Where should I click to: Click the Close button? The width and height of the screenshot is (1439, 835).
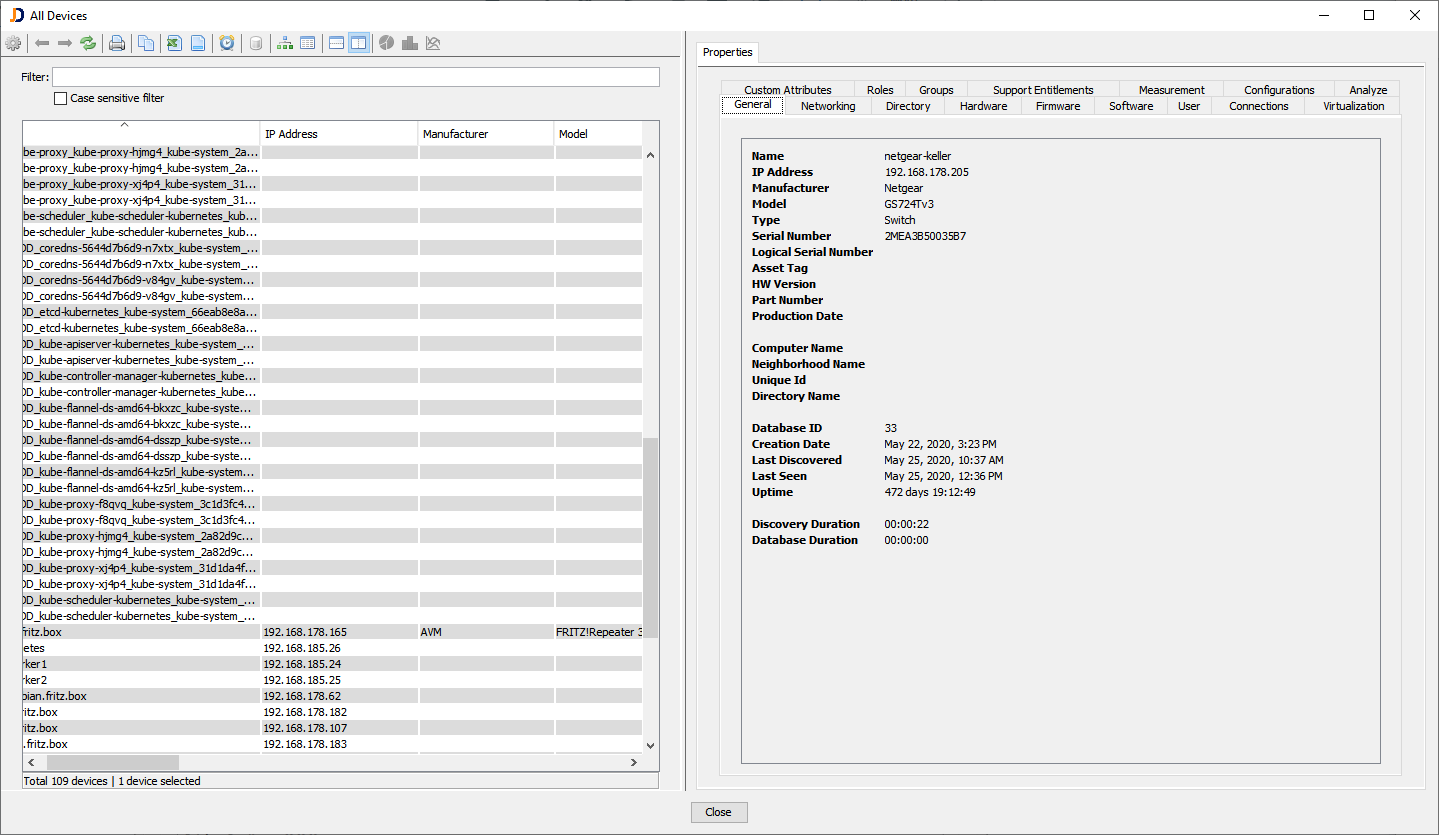tap(718, 811)
